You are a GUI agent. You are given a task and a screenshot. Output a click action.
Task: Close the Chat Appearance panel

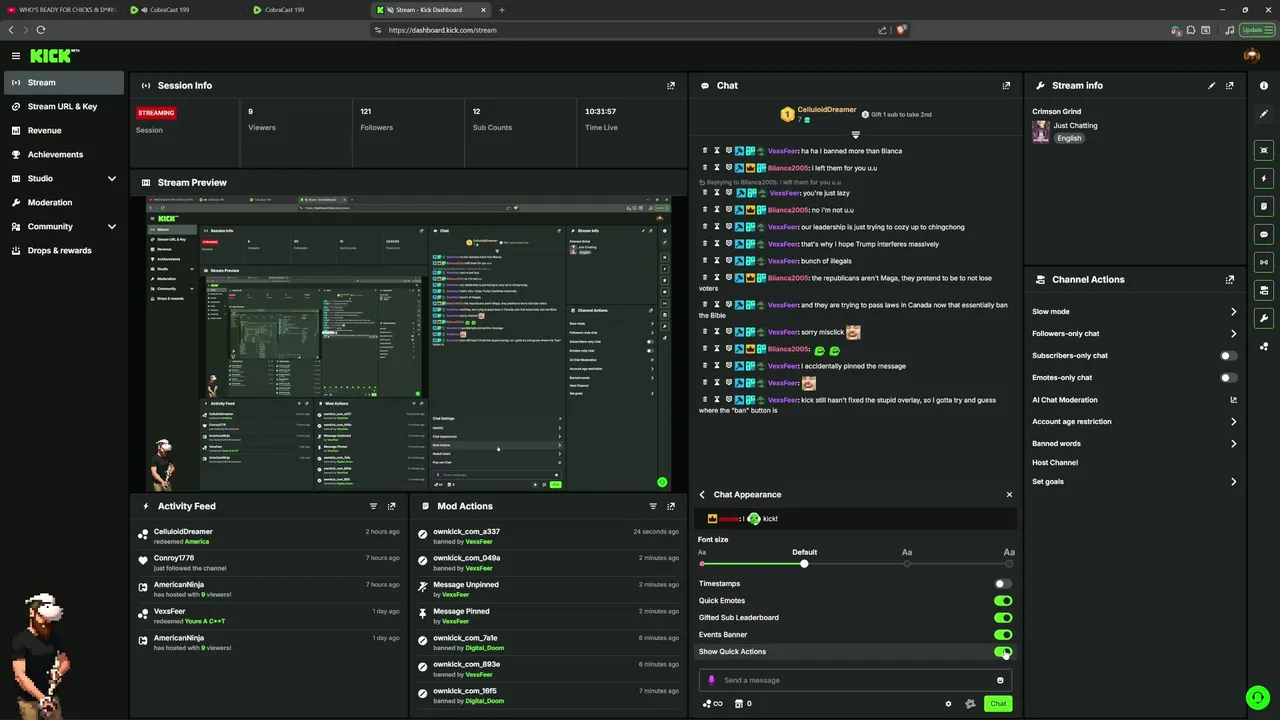click(x=1009, y=495)
